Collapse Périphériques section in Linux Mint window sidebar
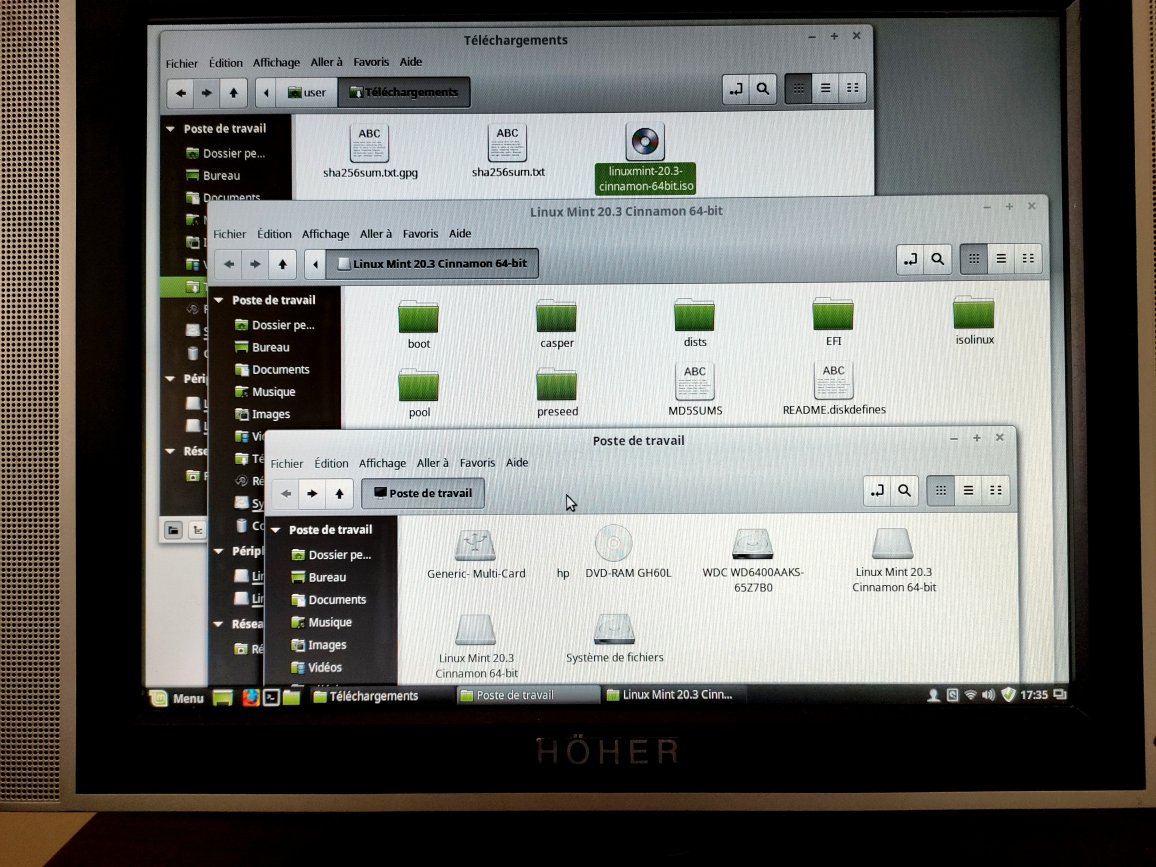The image size is (1156, 867). point(219,551)
